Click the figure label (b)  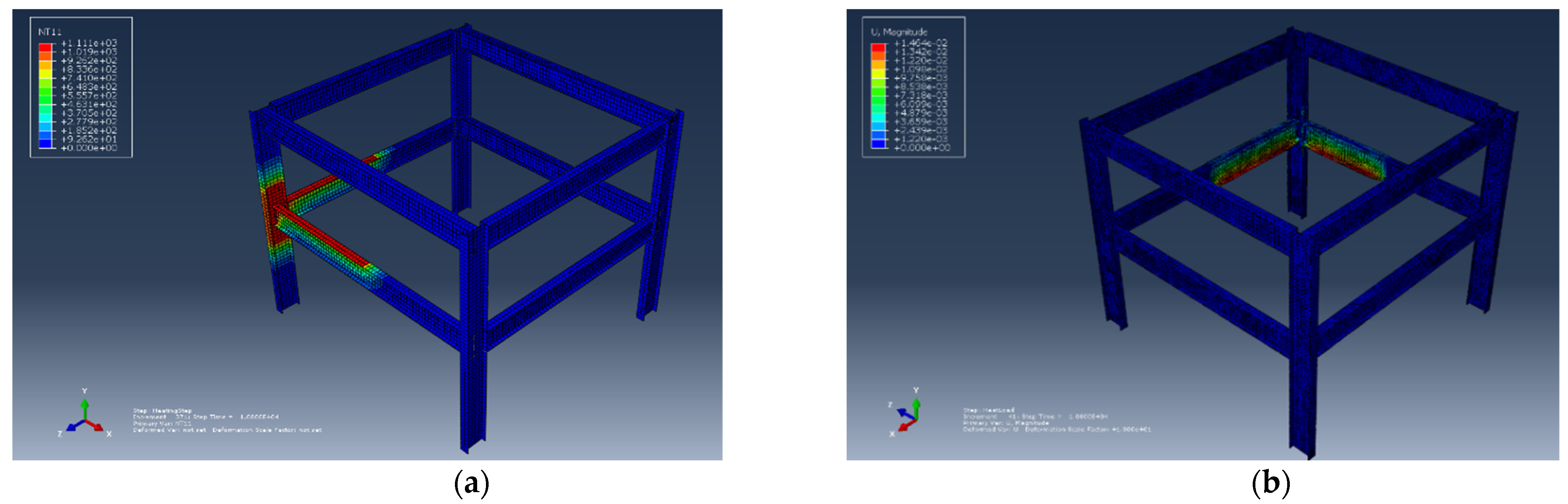click(1270, 483)
